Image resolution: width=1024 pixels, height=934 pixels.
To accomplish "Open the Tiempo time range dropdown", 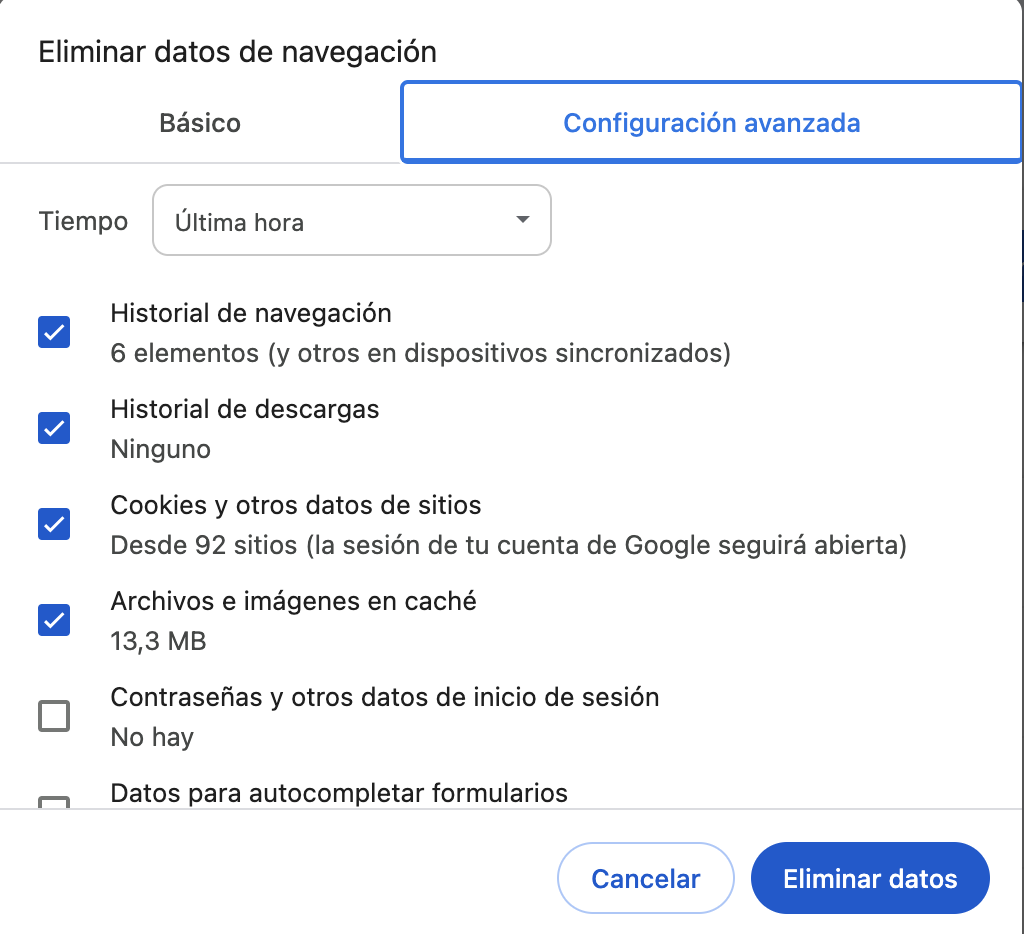I will tap(350, 220).
